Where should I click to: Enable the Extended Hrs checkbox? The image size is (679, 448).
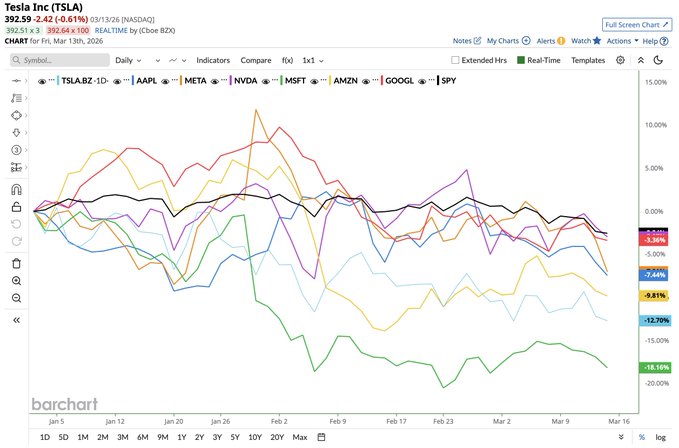point(455,60)
